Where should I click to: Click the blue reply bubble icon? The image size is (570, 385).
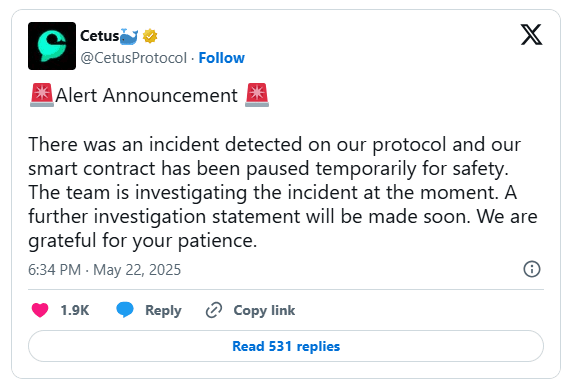(x=125, y=310)
